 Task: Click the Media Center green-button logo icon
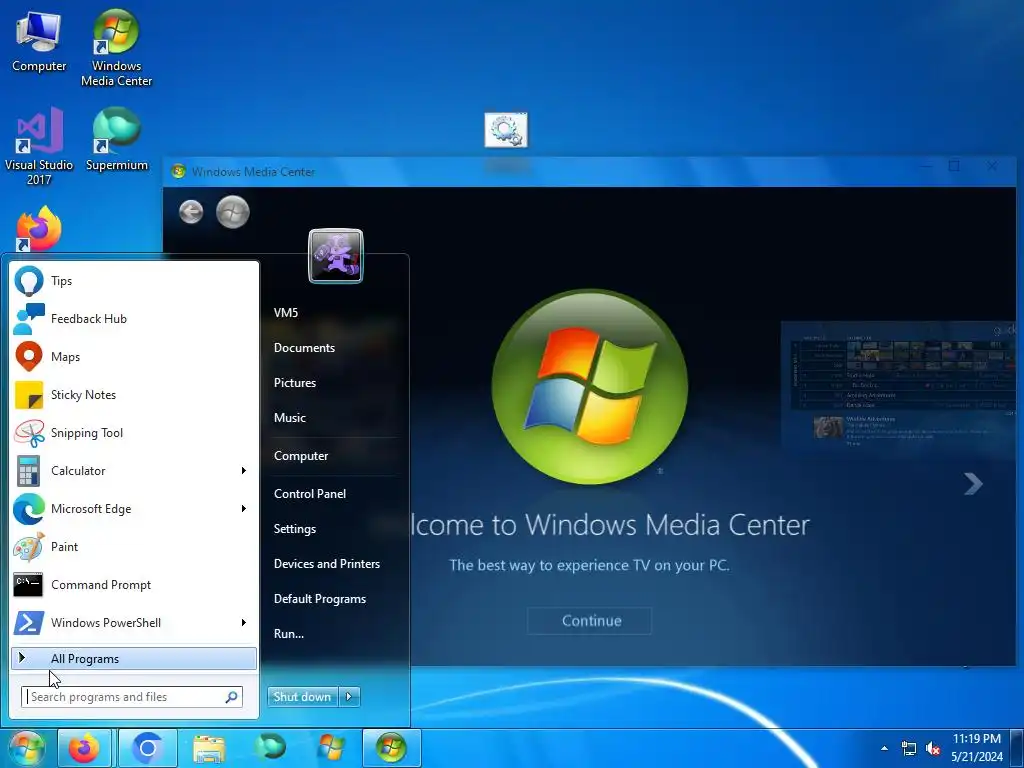(x=232, y=212)
